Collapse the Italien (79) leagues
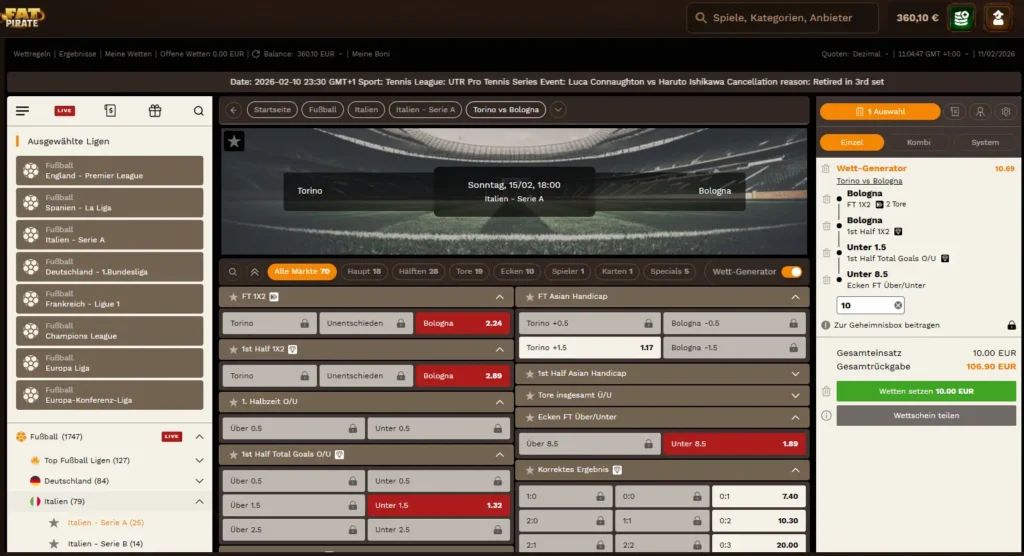 coord(199,502)
